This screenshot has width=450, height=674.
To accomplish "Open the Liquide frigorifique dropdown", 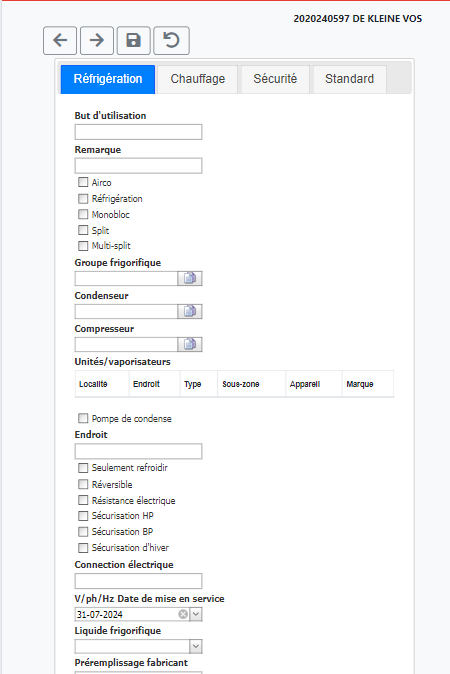I will coord(196,646).
